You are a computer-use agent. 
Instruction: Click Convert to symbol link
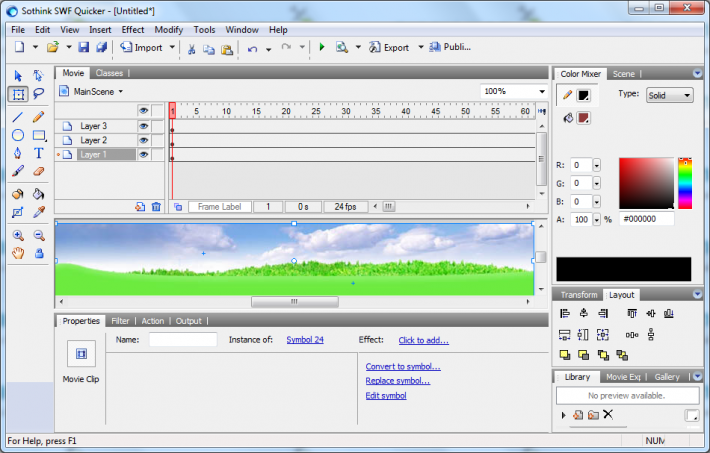coord(403,366)
